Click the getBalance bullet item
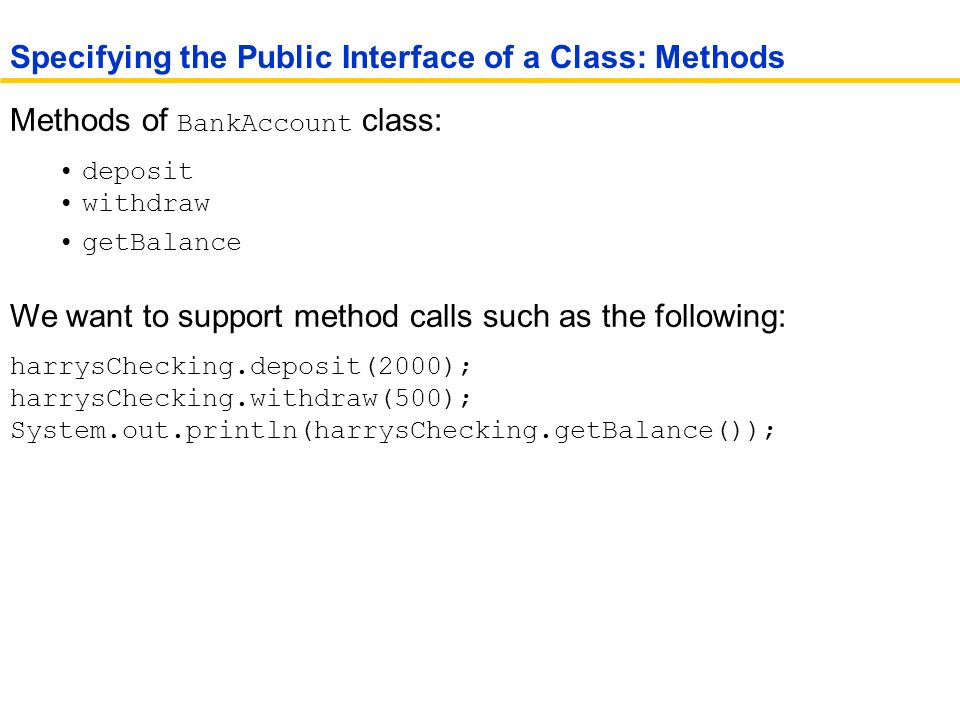This screenshot has width=960, height=720. [x=162, y=244]
